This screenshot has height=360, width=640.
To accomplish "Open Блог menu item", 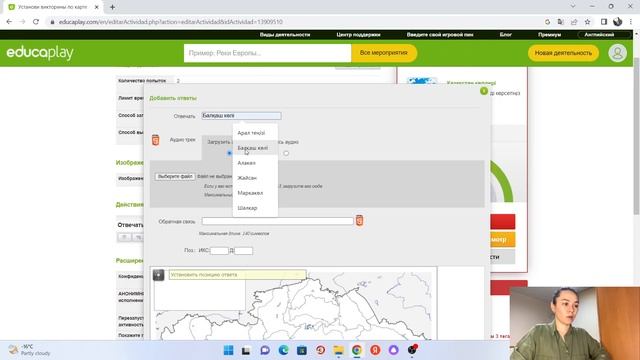I will pyautogui.click(x=506, y=35).
